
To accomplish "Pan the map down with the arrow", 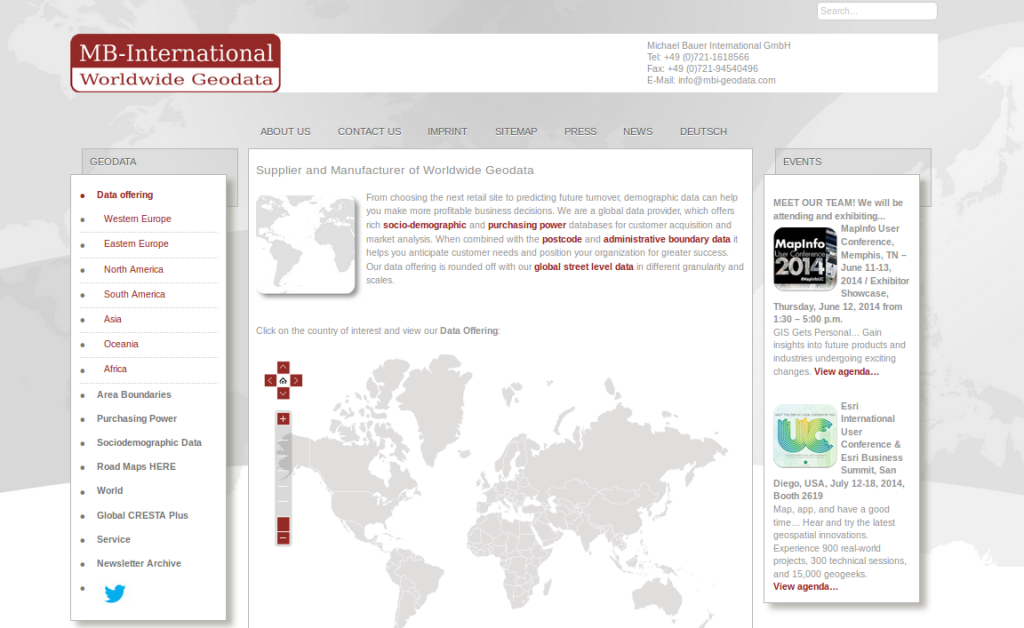I will pyautogui.click(x=283, y=393).
